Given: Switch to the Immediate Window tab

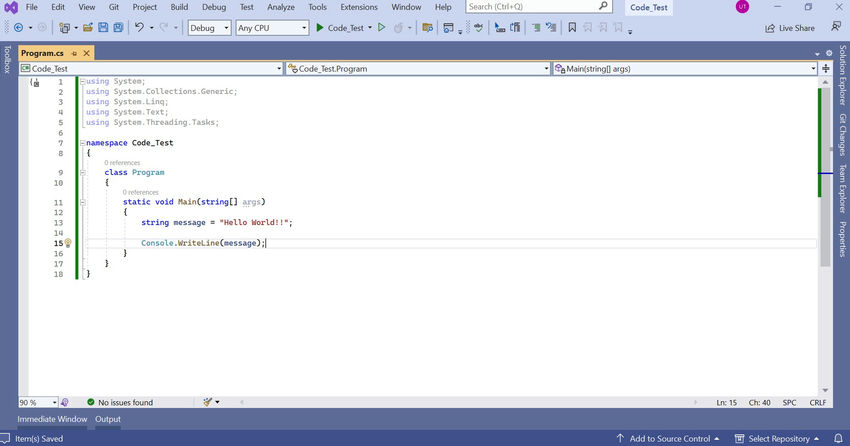Looking at the screenshot, I should pyautogui.click(x=52, y=419).
